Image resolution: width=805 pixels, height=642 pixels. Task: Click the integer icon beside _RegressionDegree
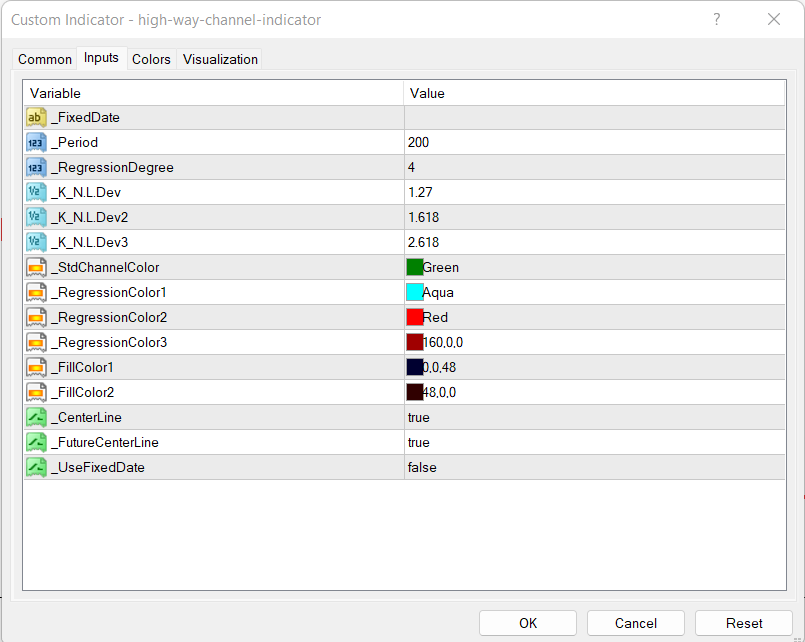tap(36, 168)
